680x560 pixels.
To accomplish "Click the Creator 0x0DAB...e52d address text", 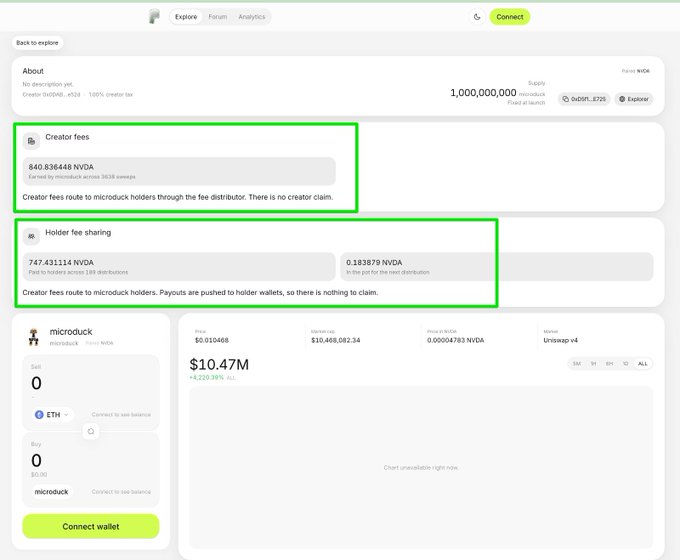I will 51,95.
